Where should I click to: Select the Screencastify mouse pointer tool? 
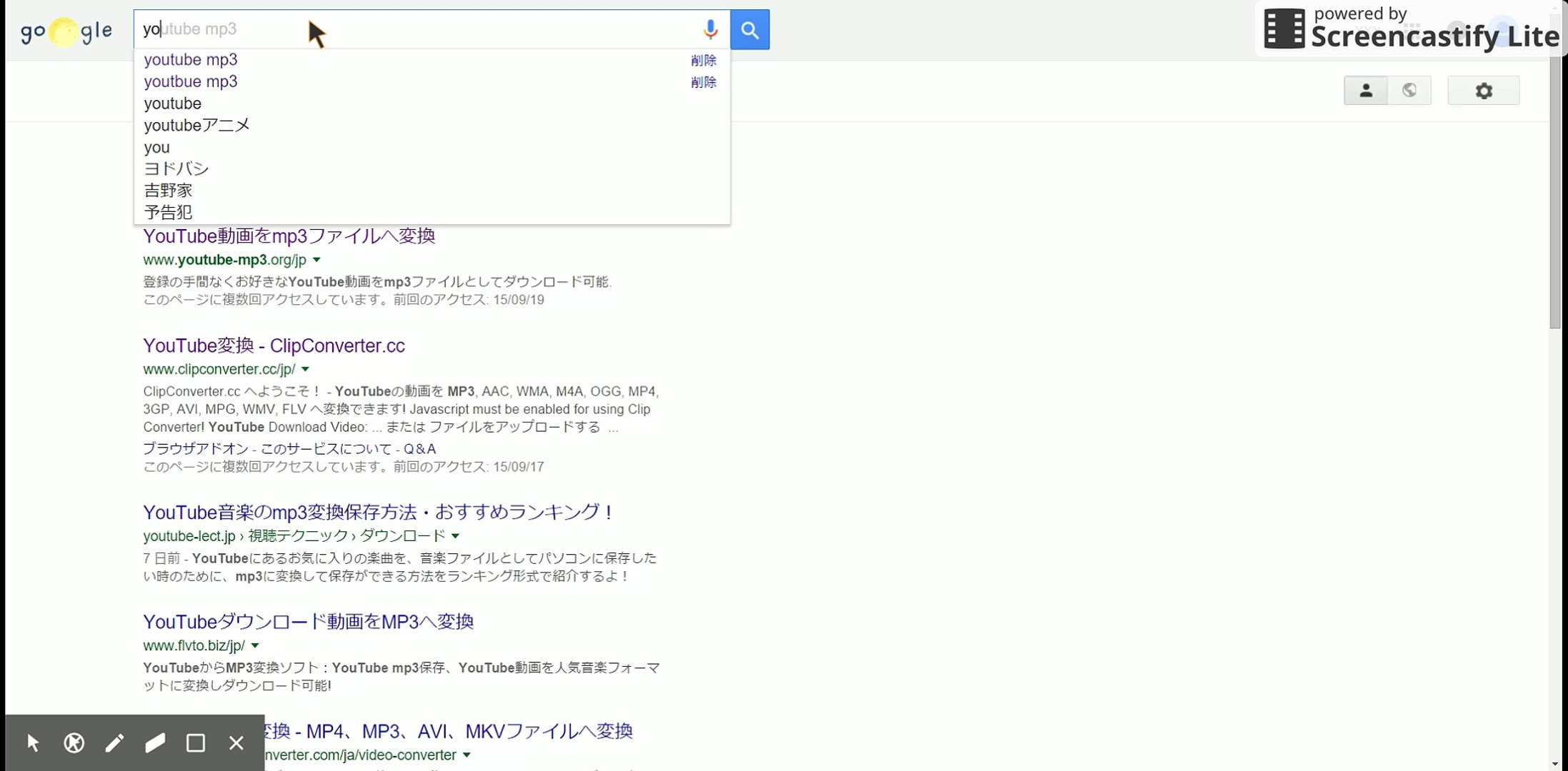click(33, 743)
